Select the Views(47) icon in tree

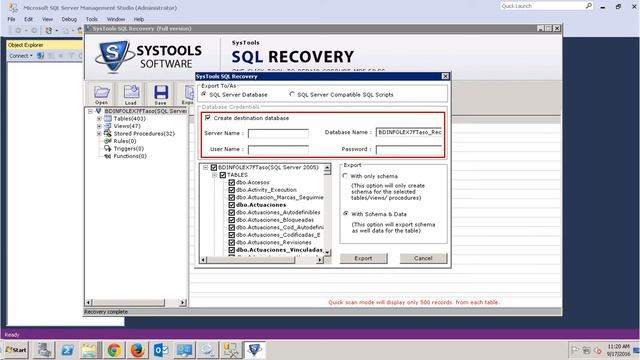(108, 126)
